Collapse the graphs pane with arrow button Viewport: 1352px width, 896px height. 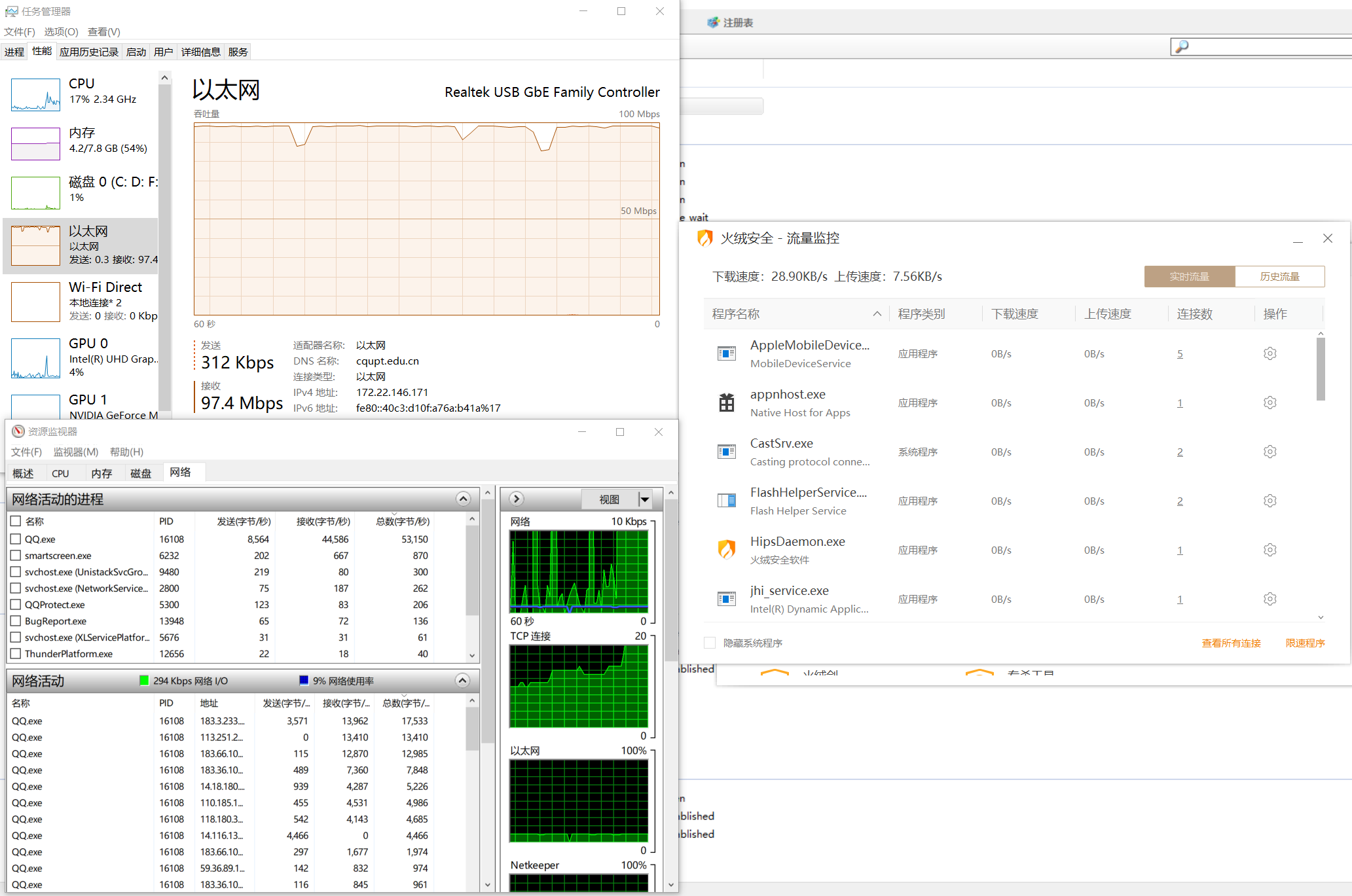(517, 499)
